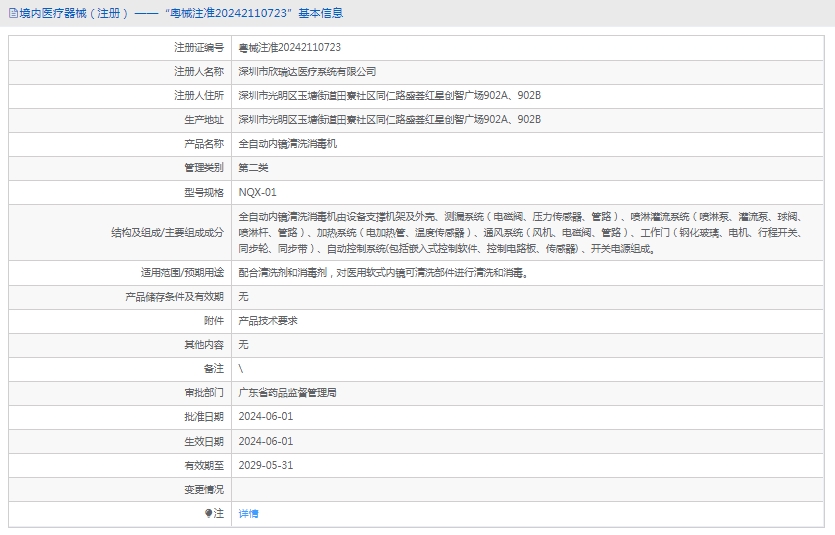Click the expiry date 2029-05-31

click(265, 465)
